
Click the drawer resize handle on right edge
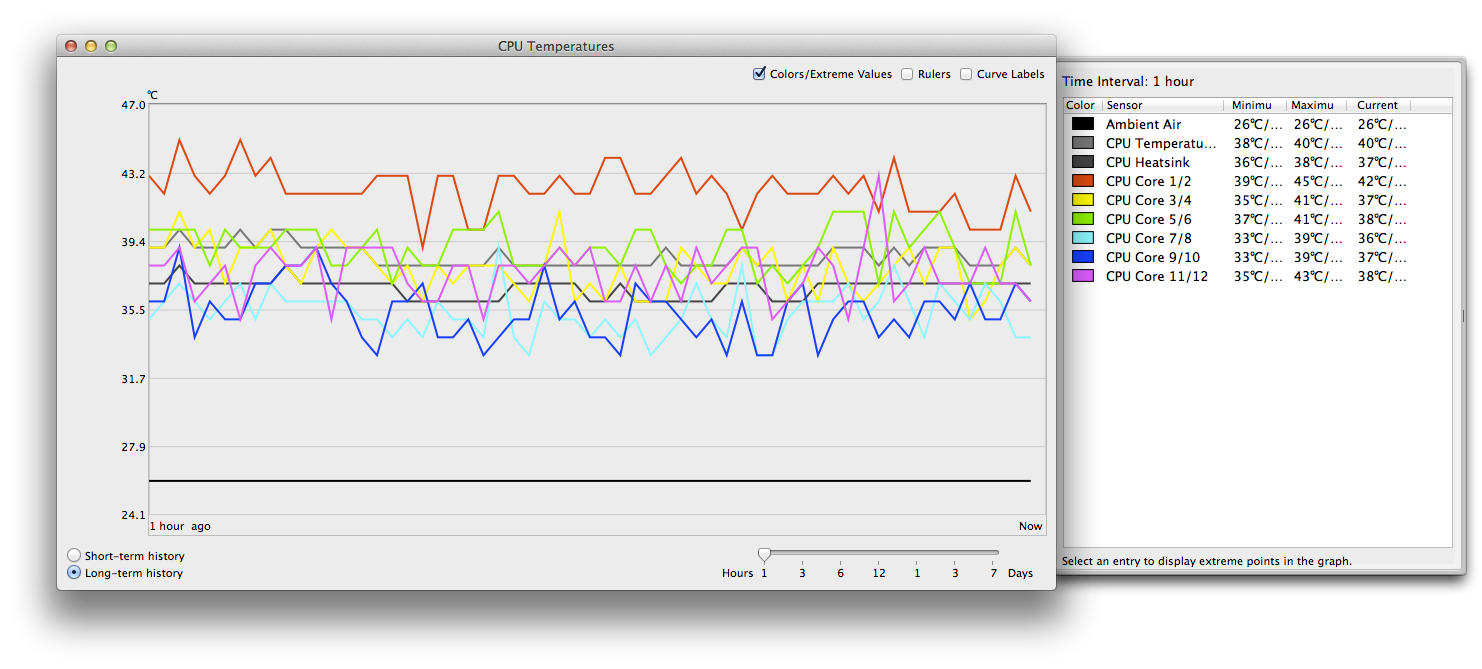point(1462,315)
